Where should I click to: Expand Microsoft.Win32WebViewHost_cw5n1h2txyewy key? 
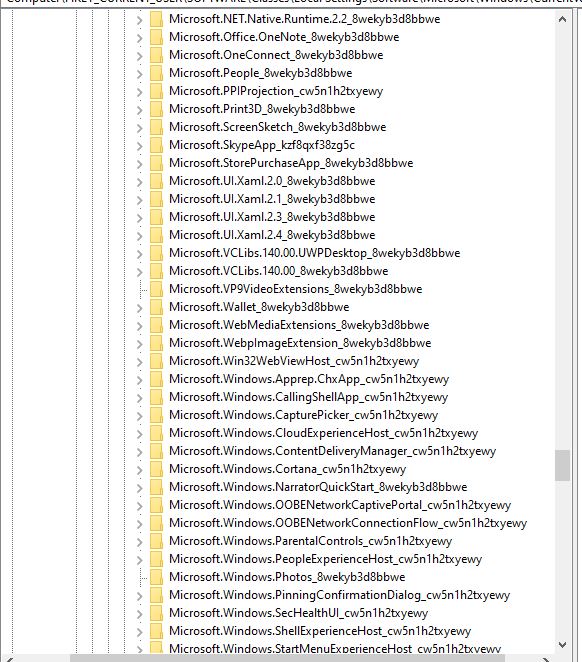140,361
